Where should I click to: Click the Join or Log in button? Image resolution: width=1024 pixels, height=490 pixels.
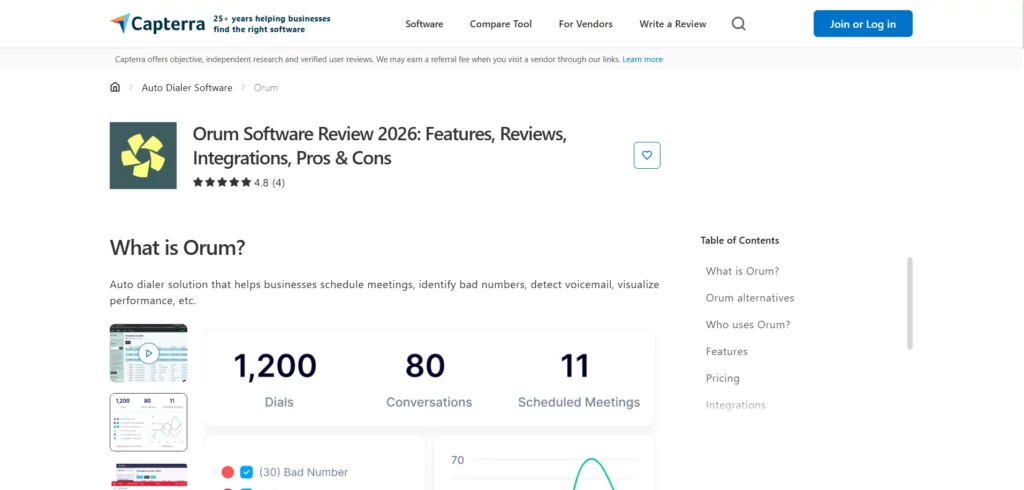point(863,24)
